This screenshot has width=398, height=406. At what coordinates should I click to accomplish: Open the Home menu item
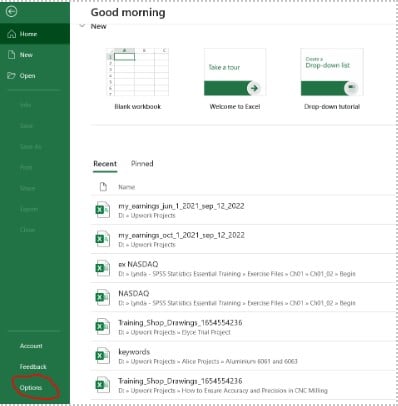(35, 34)
